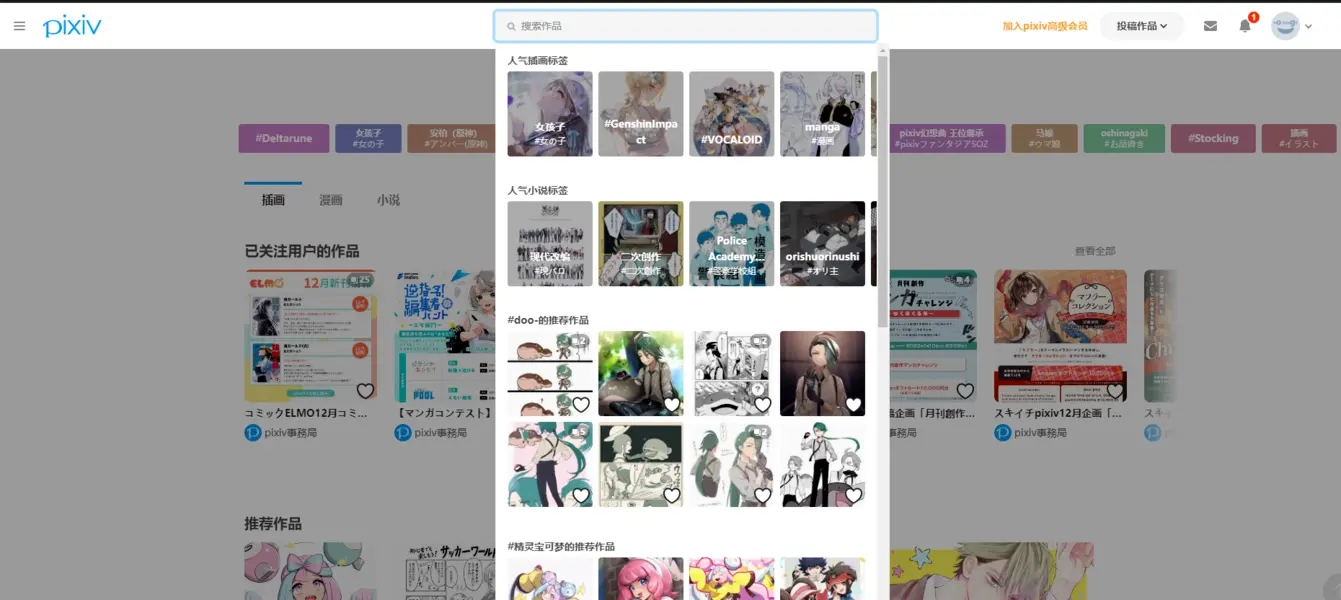Like the first #doo- recommended artwork
Image resolution: width=1341 pixels, height=600 pixels.
pyautogui.click(x=580, y=404)
